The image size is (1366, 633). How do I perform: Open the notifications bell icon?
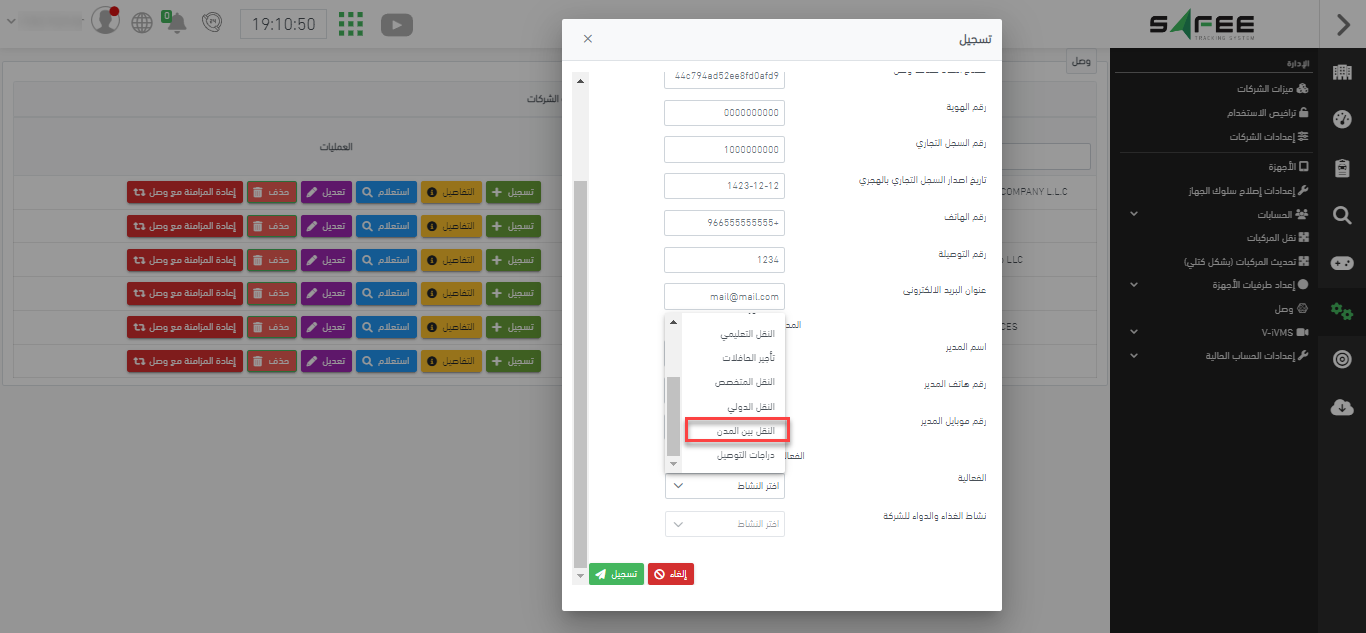coord(177,23)
